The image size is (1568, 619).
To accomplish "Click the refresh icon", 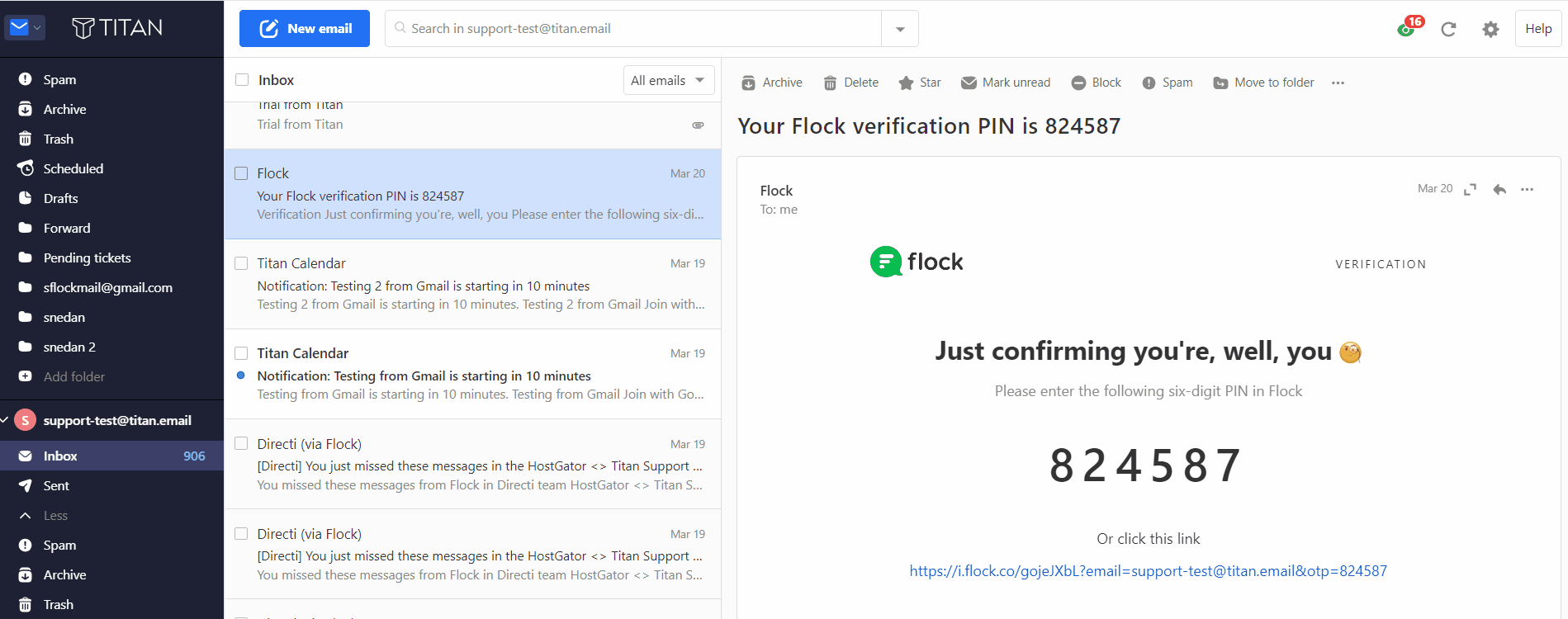I will [1448, 29].
